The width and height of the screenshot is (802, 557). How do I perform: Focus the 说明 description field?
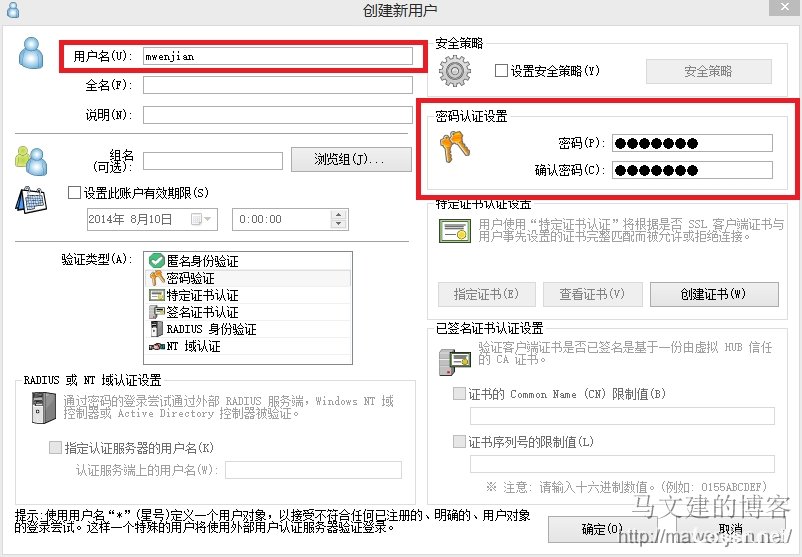click(x=278, y=115)
